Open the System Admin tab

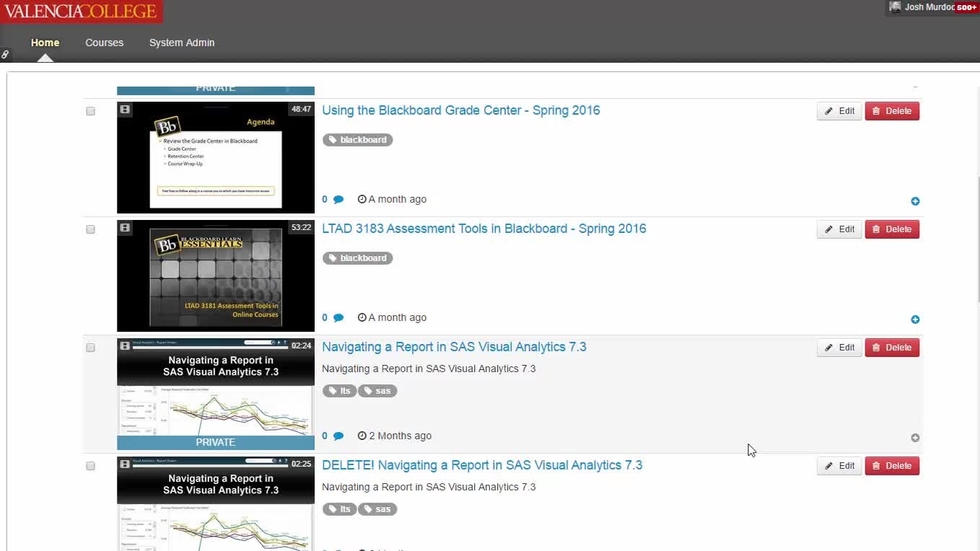[182, 42]
